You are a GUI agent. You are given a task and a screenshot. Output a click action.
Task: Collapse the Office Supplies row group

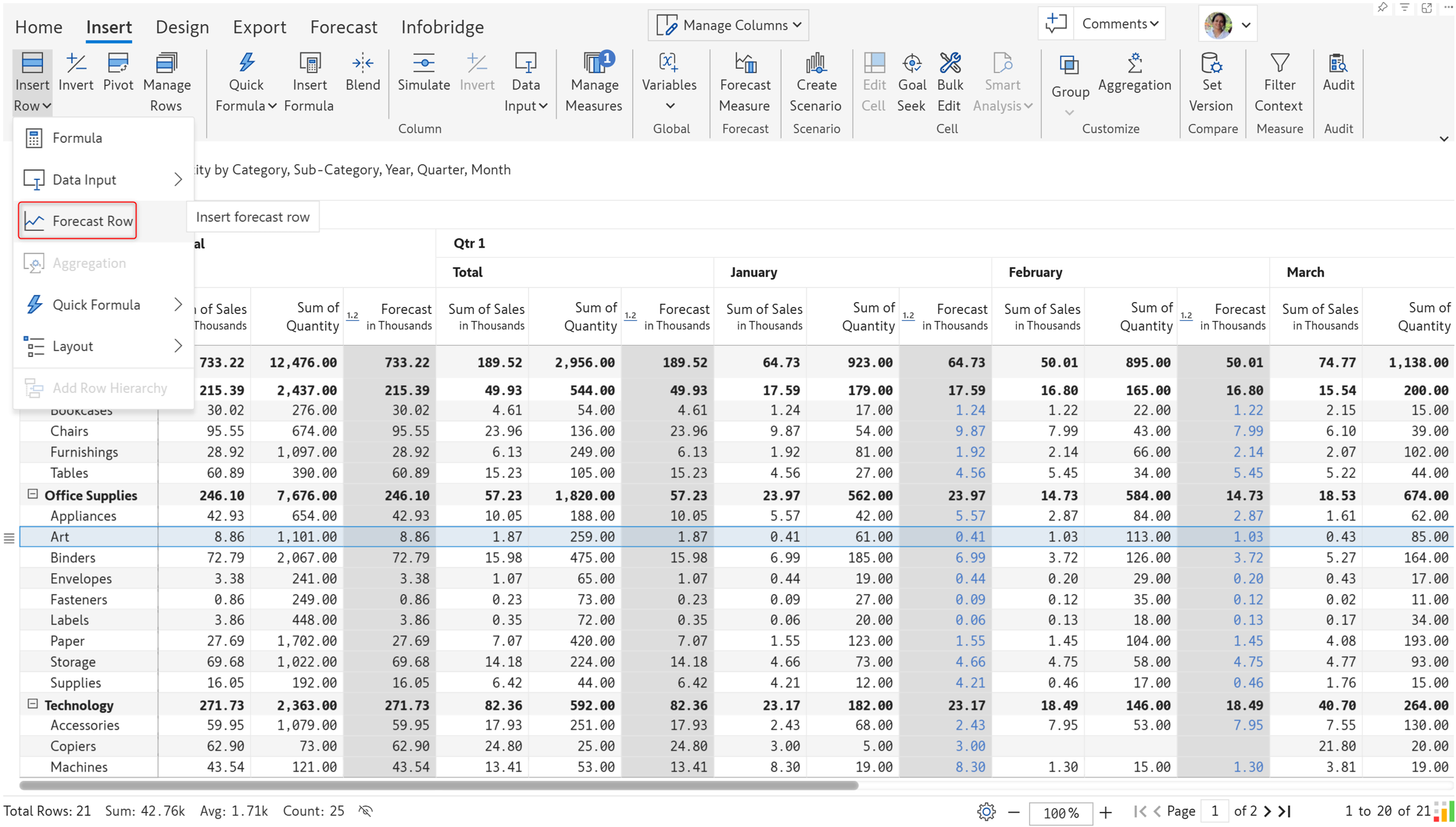pos(33,495)
